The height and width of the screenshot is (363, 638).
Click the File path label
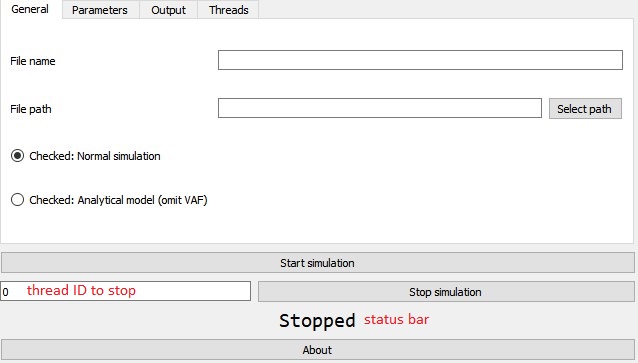[x=31, y=109]
